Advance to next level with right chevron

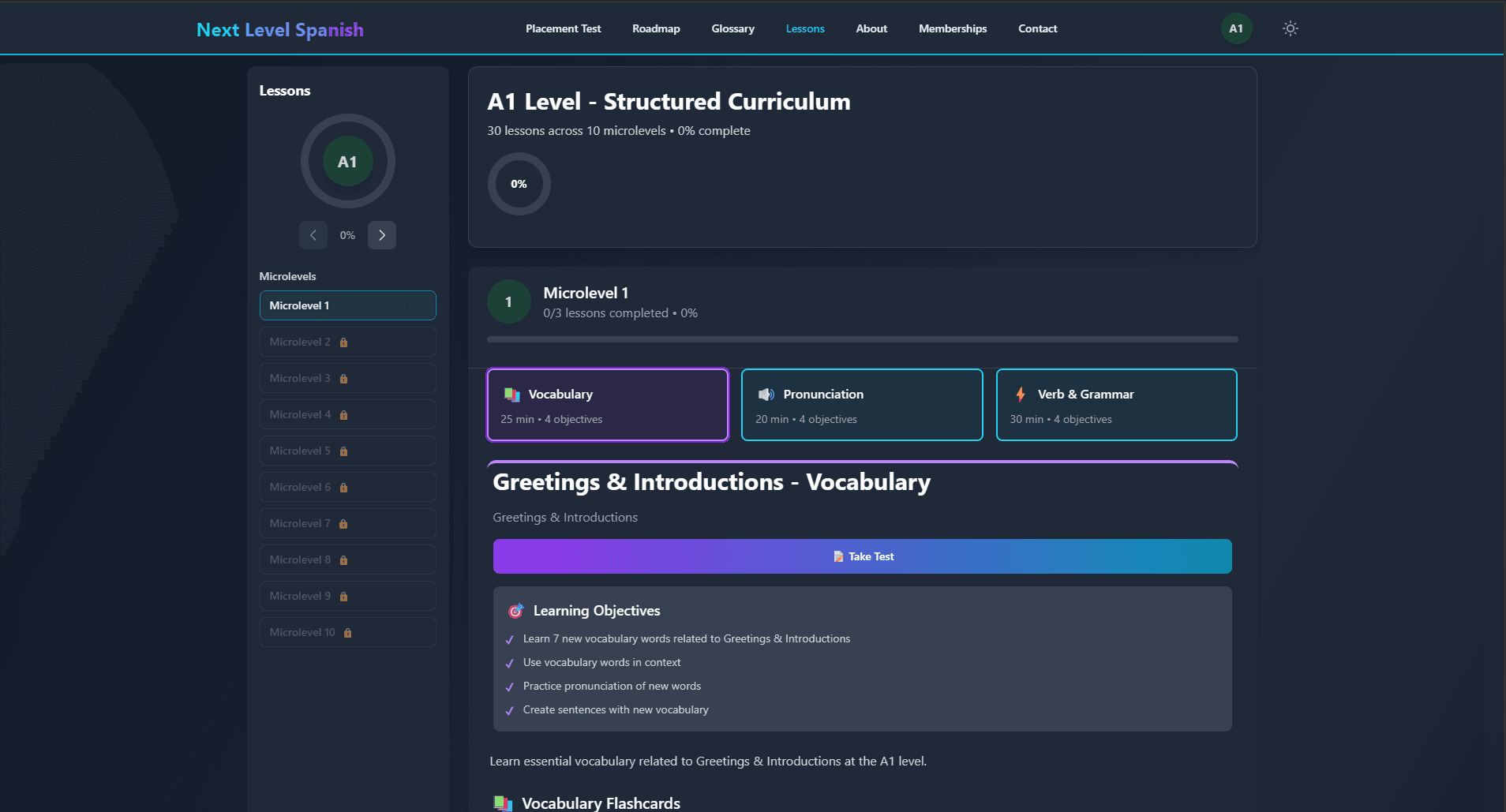click(x=382, y=235)
